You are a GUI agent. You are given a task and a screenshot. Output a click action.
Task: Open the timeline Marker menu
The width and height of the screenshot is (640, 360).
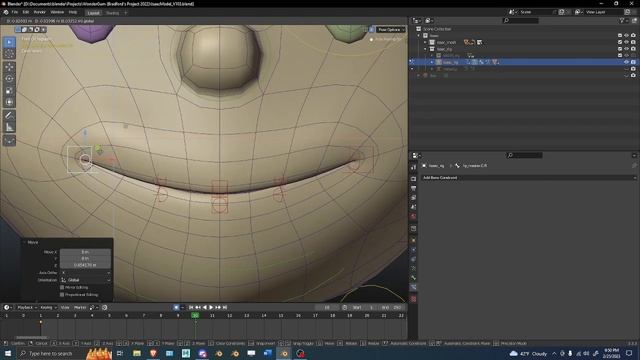pos(80,307)
